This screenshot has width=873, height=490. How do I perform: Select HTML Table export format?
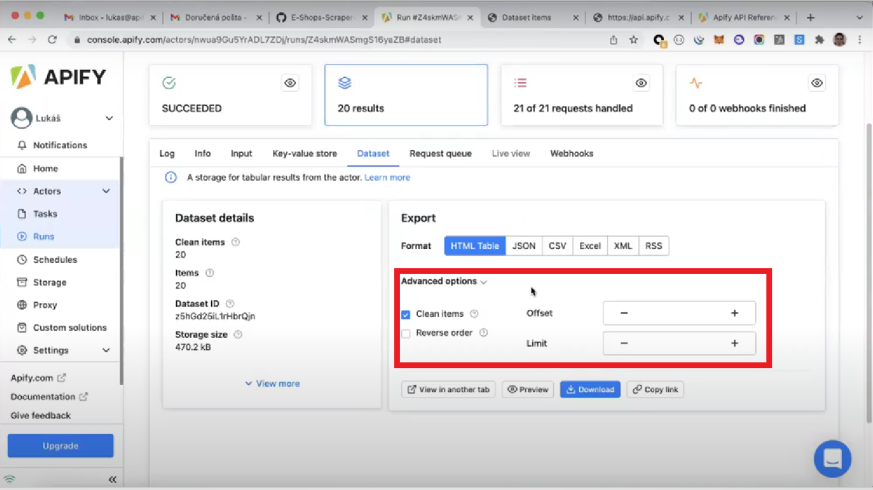pos(475,246)
